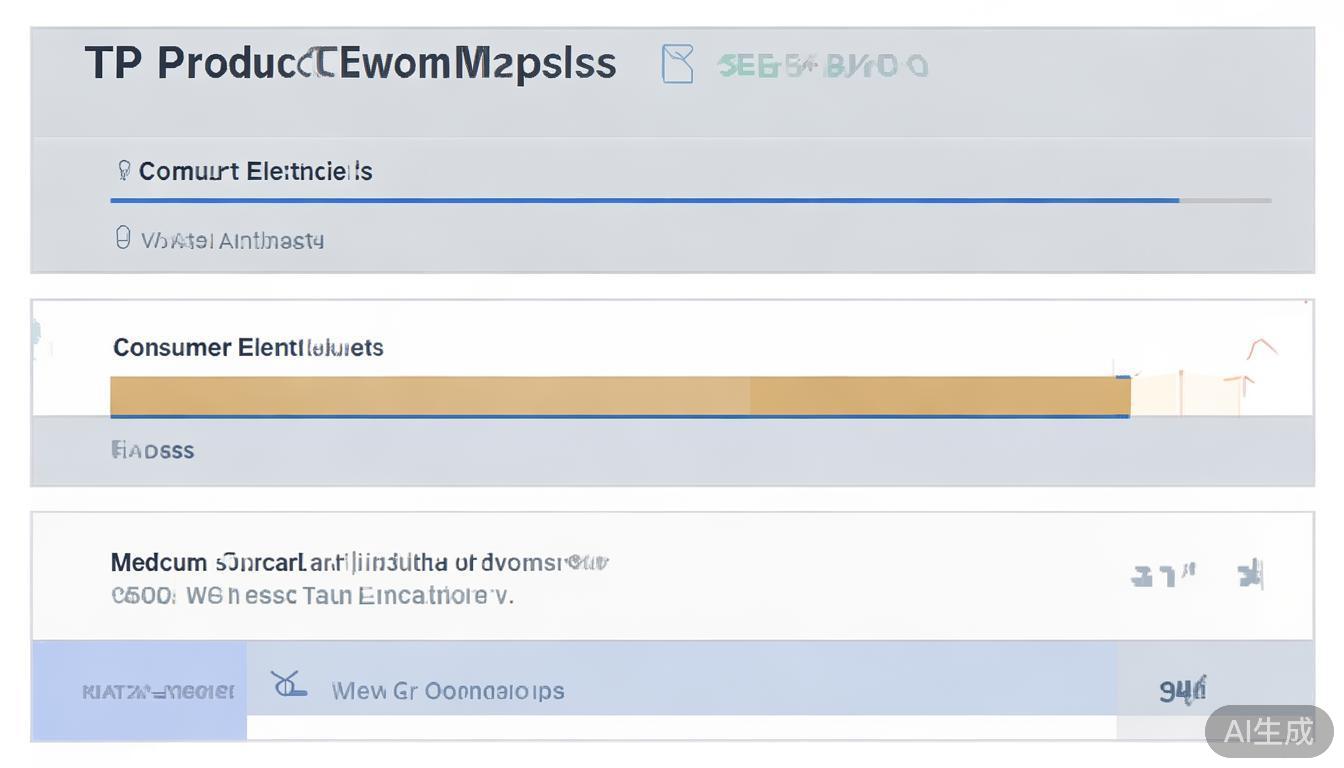The image size is (1344, 768).
Task: Click the rightmost icon in the Medcum row
Action: click(x=1251, y=575)
